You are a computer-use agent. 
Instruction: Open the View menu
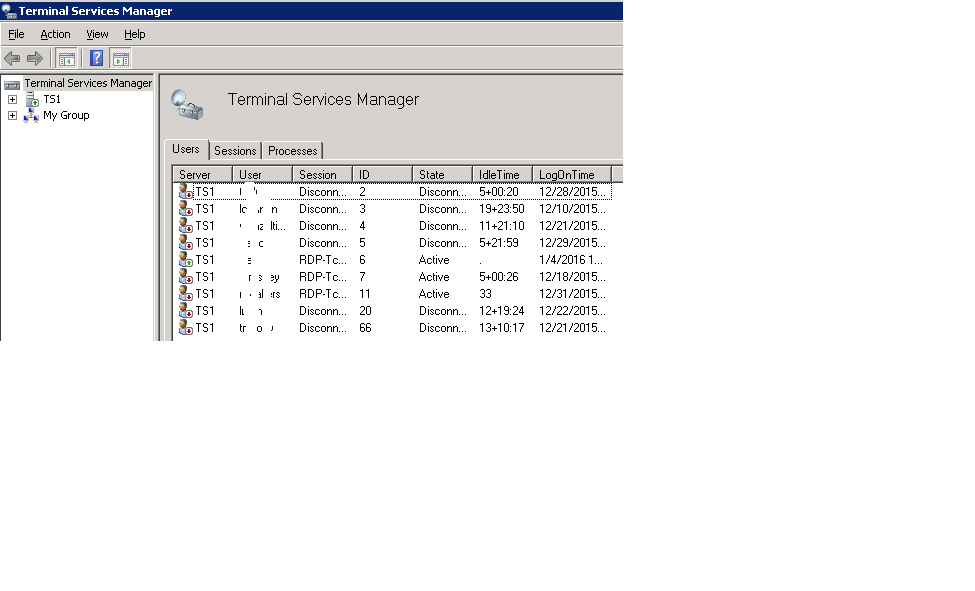(x=97, y=33)
